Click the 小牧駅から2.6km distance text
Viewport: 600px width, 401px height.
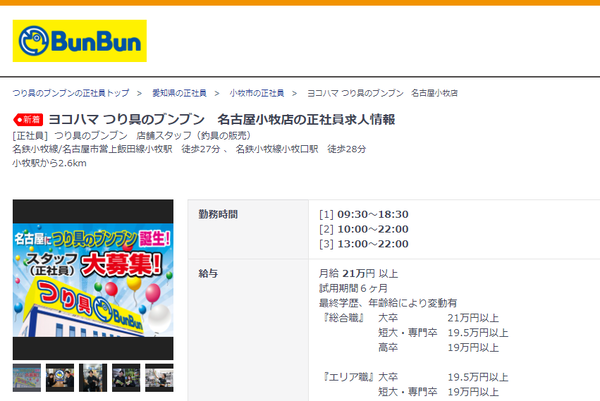pyautogui.click(x=49, y=163)
